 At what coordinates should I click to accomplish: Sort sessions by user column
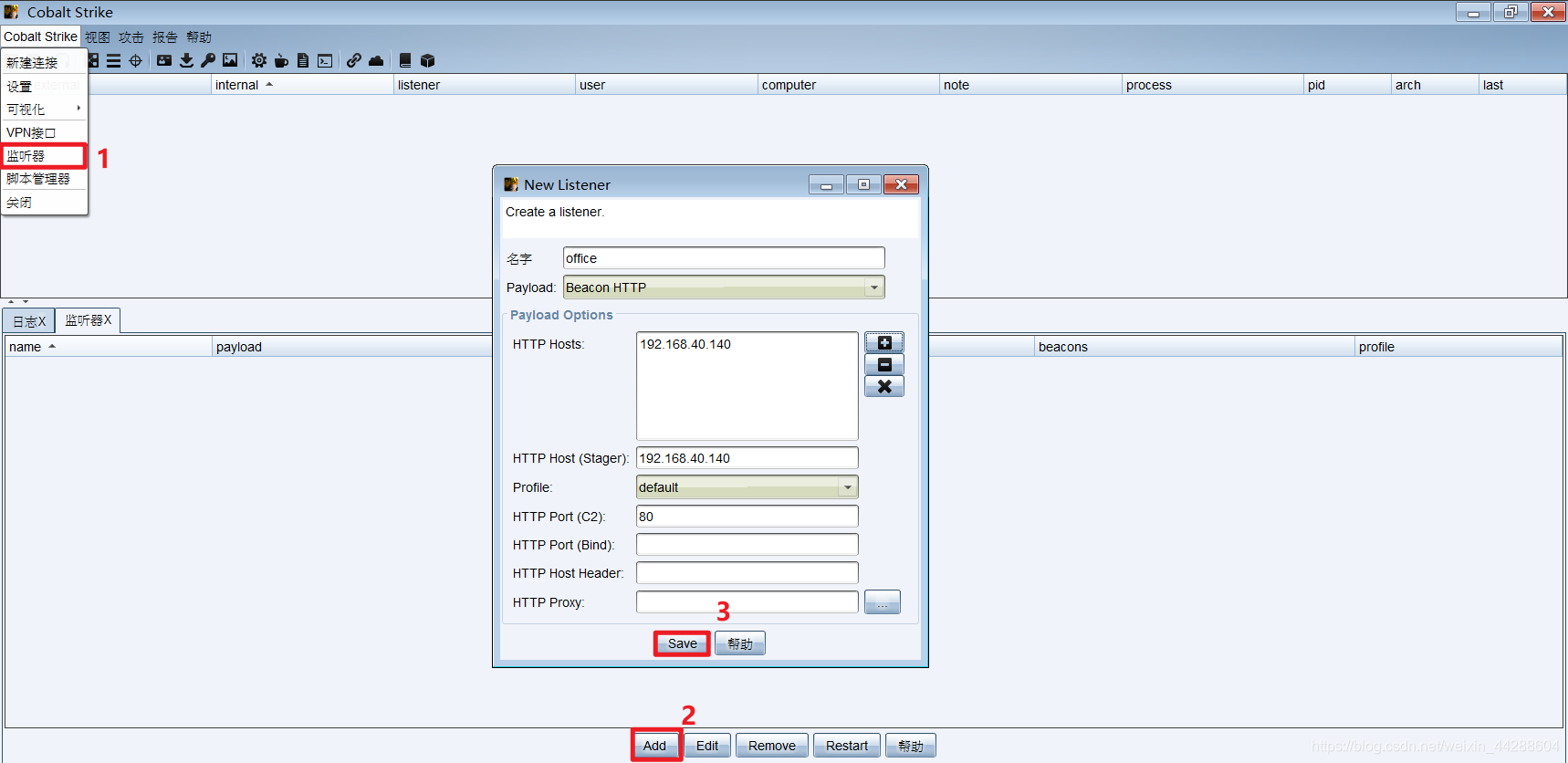(666, 85)
